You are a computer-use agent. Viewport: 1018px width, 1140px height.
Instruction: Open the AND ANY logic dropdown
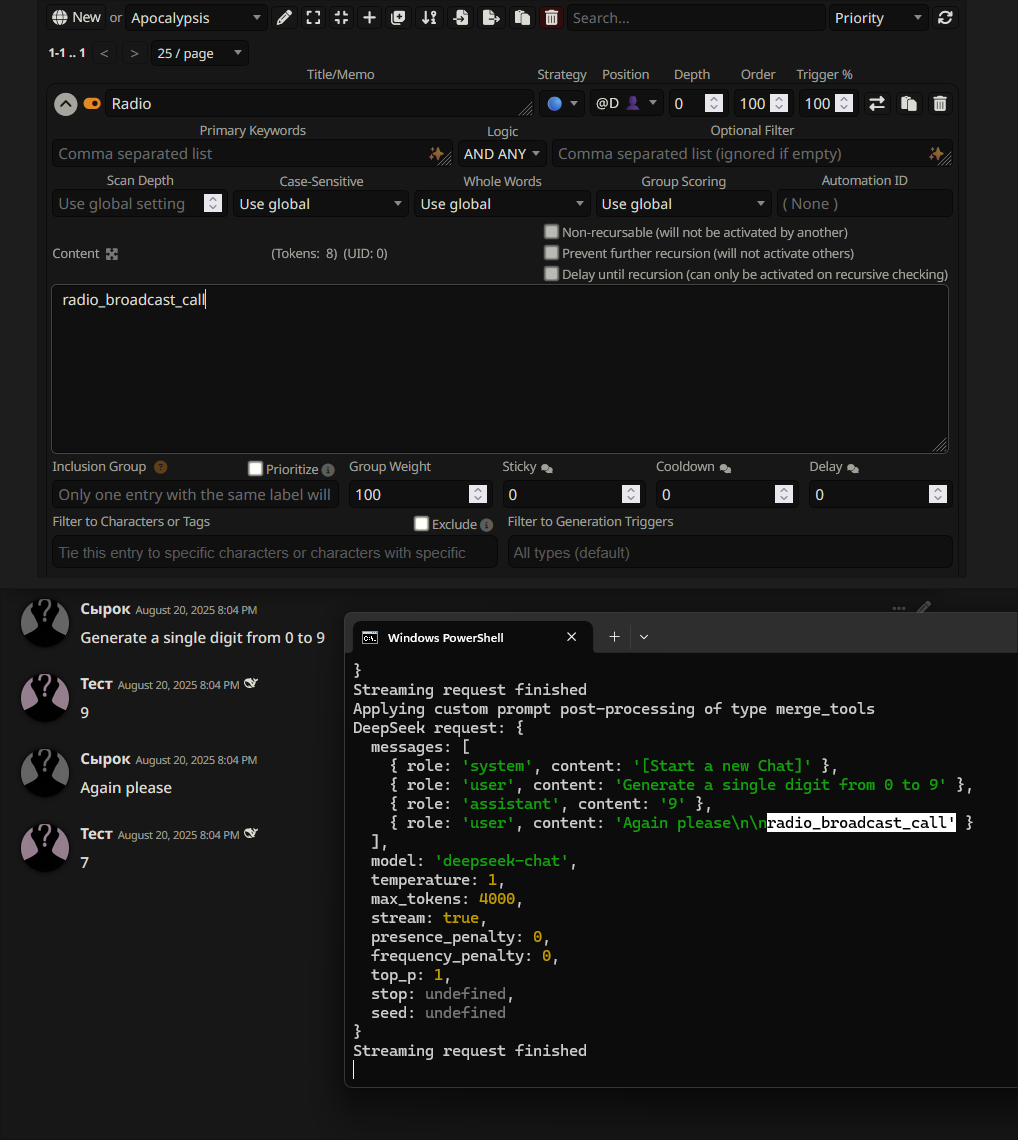pyautogui.click(x=502, y=154)
